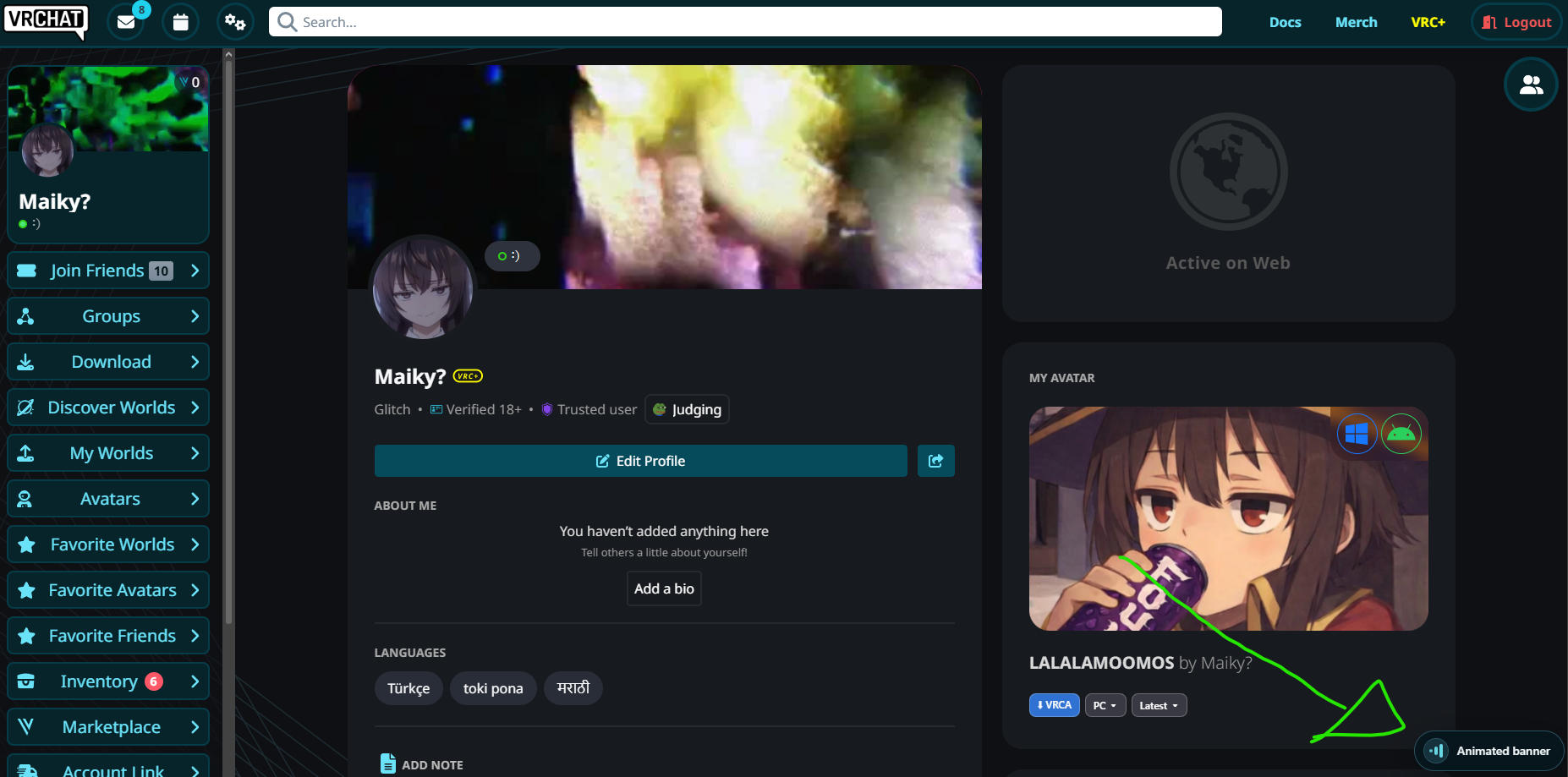The height and width of the screenshot is (777, 1568).
Task: Open the Latest version dropdown
Action: pyautogui.click(x=1158, y=705)
